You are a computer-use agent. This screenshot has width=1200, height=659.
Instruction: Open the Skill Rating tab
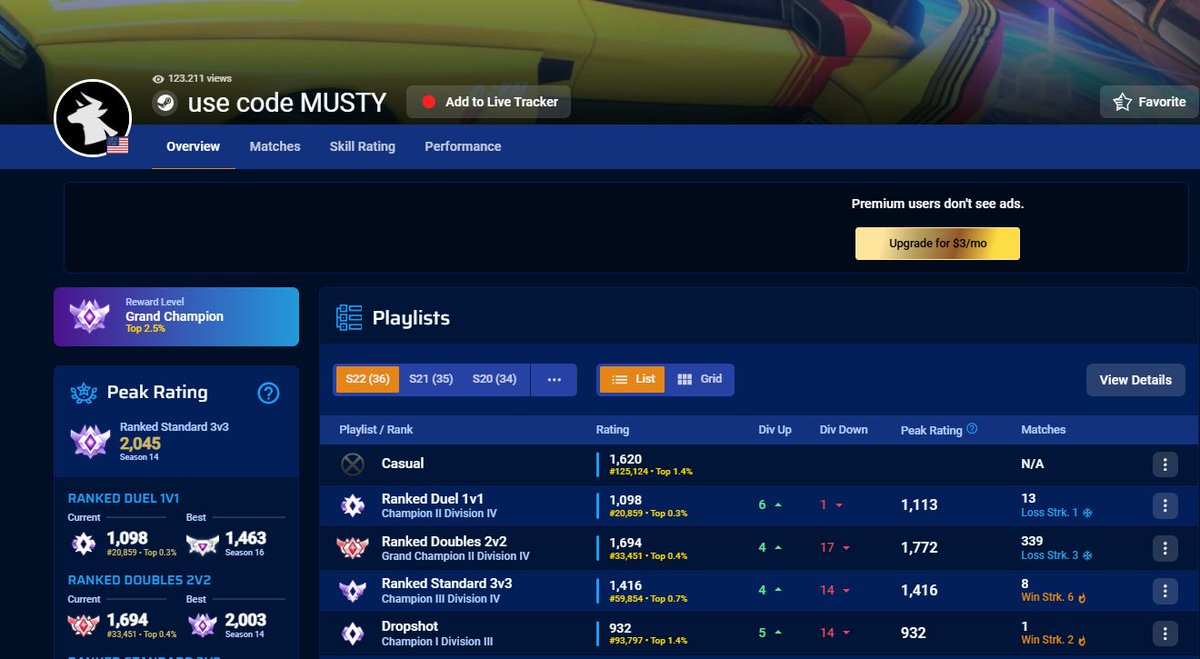[362, 146]
